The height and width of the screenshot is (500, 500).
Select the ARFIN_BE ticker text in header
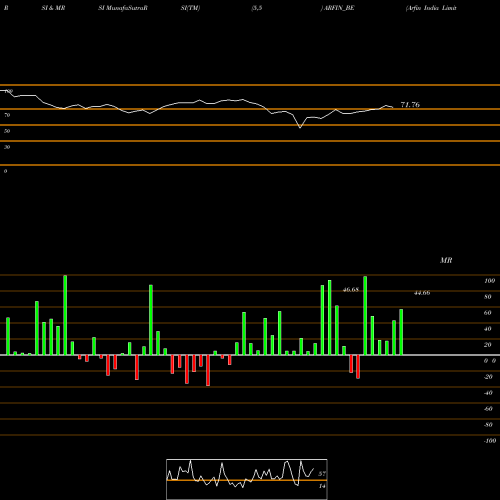click(339, 8)
